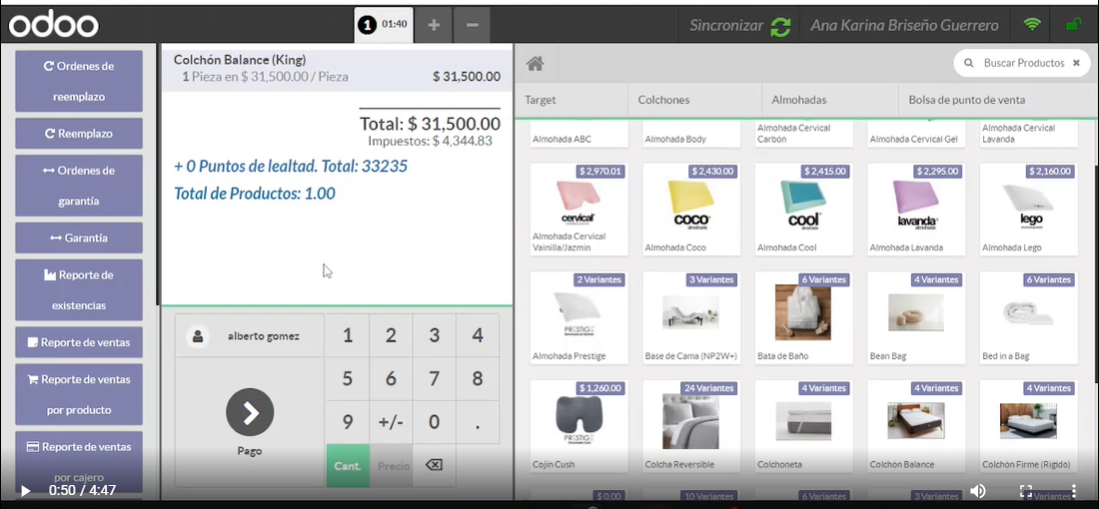Click Almohada Cervical Gel product card
This screenshot has width=1099, height=509.
[x=916, y=135]
